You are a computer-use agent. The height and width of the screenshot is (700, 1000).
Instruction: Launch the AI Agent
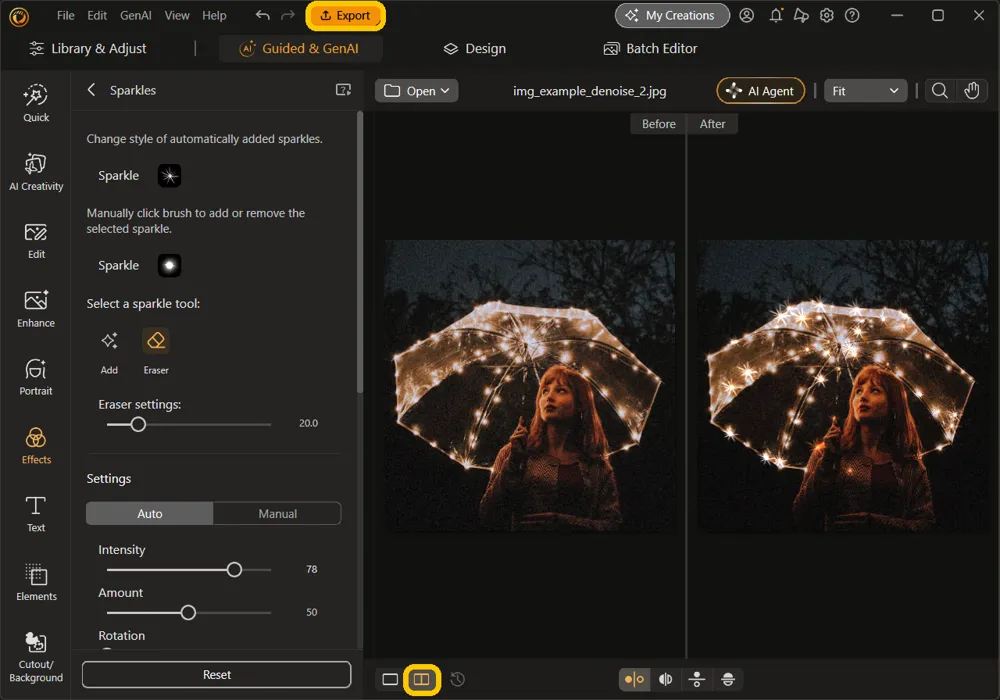760,91
